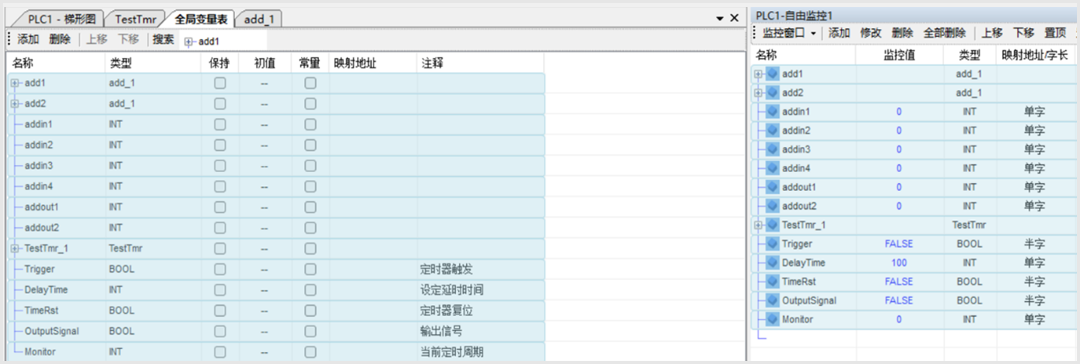Enable the 保持 checkbox for addin1
Screen dimensions: 1080x364
point(220,124)
